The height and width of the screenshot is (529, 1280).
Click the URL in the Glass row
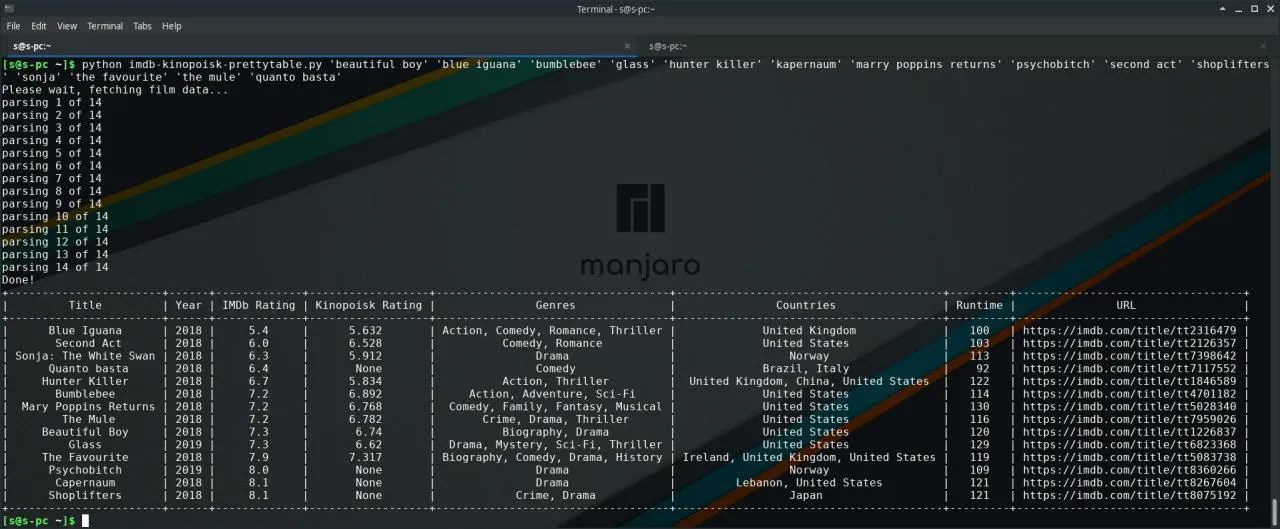tap(1130, 445)
